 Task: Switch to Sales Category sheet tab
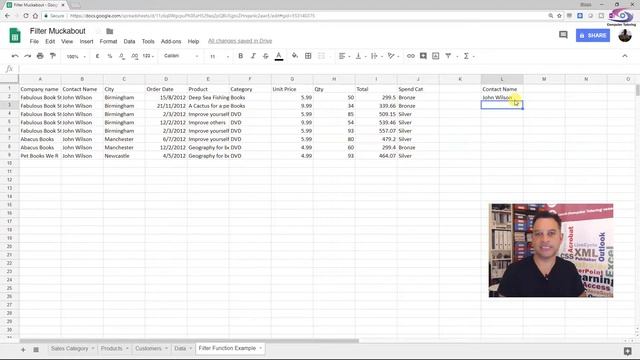point(69,349)
